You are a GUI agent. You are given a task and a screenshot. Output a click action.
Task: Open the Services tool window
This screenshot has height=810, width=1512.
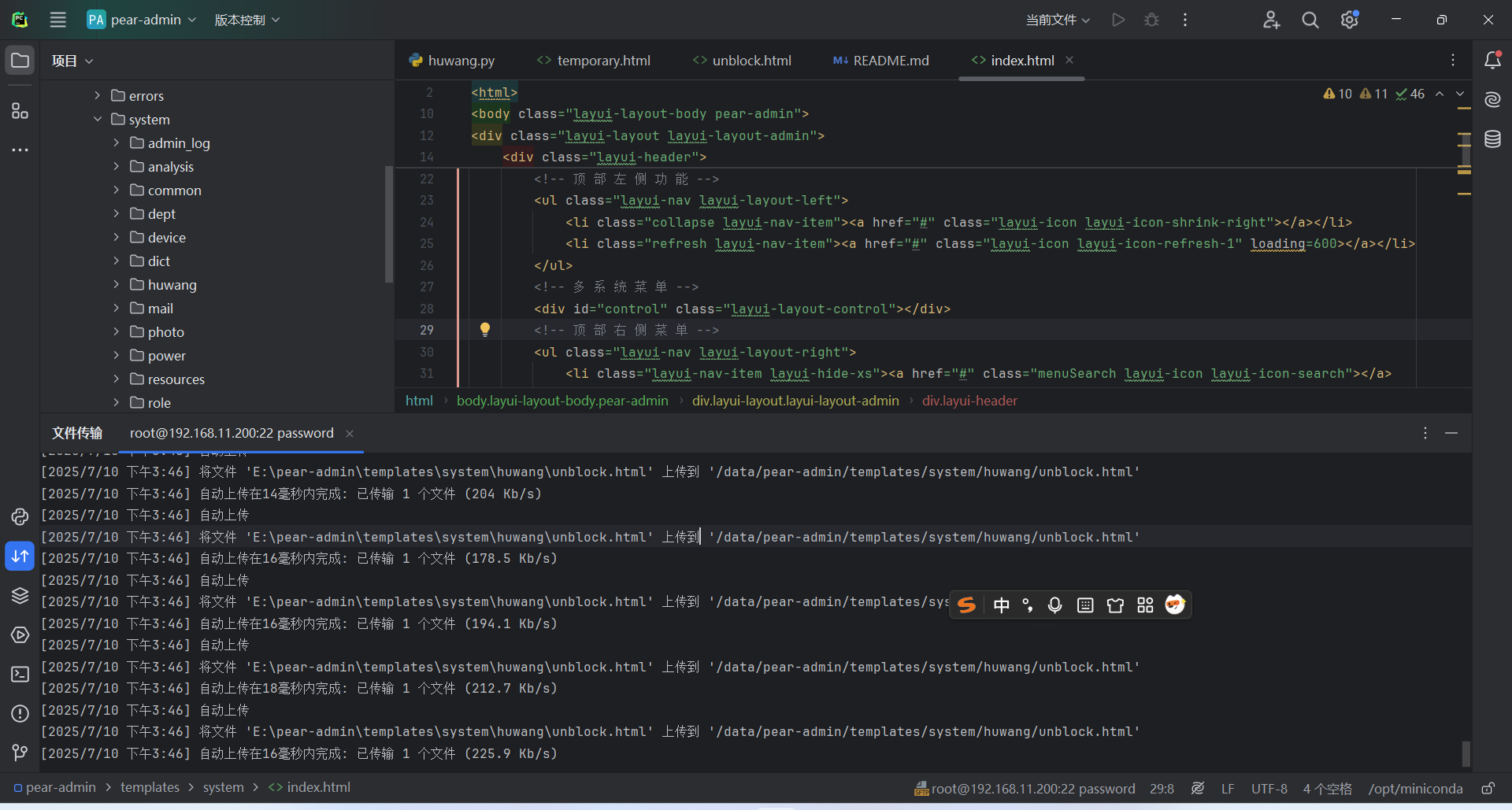tap(20, 634)
